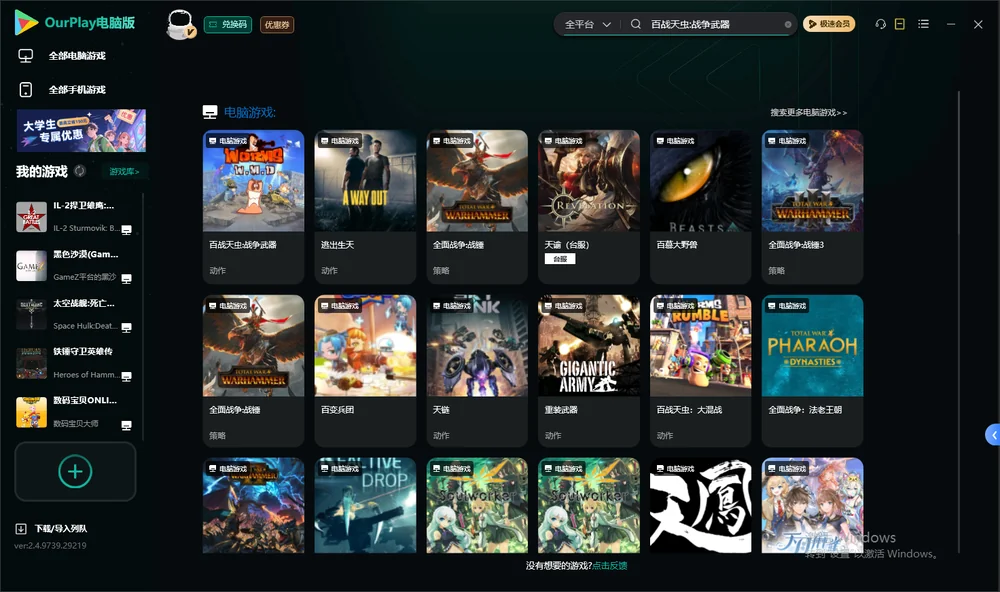
Task: Click the 极速会员 membership button
Action: tap(829, 24)
